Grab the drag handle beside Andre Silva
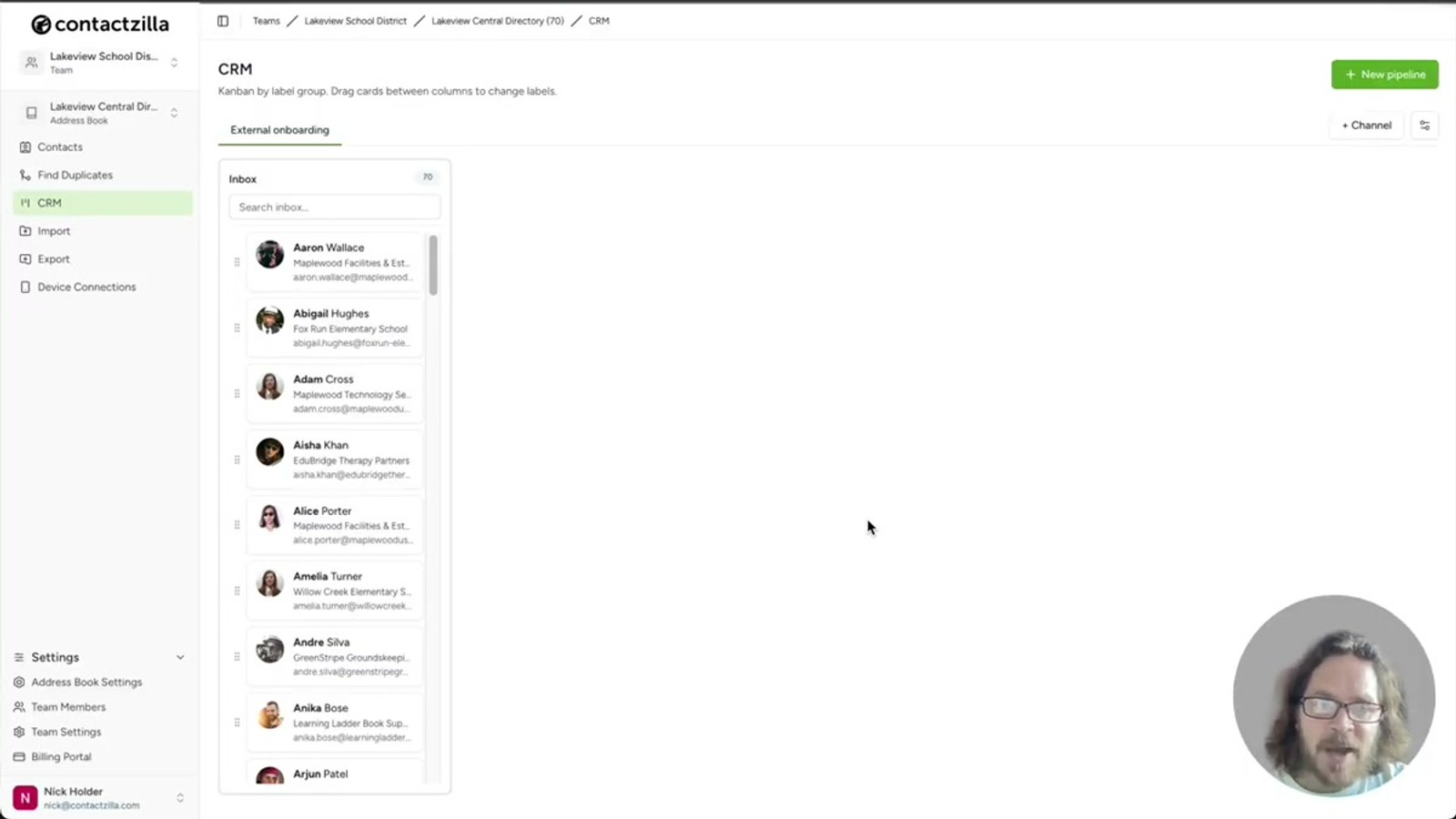The width and height of the screenshot is (1456, 819). click(237, 657)
